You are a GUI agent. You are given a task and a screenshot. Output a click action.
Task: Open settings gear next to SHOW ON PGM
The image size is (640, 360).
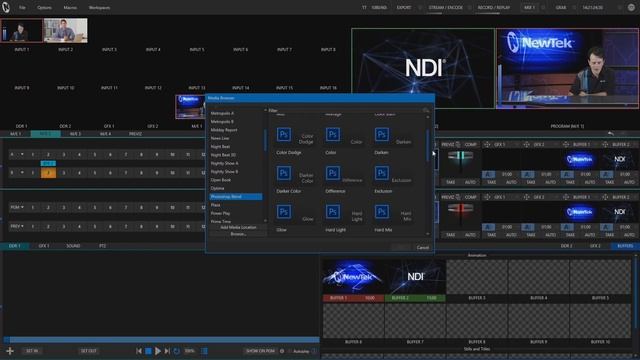(x=282, y=351)
